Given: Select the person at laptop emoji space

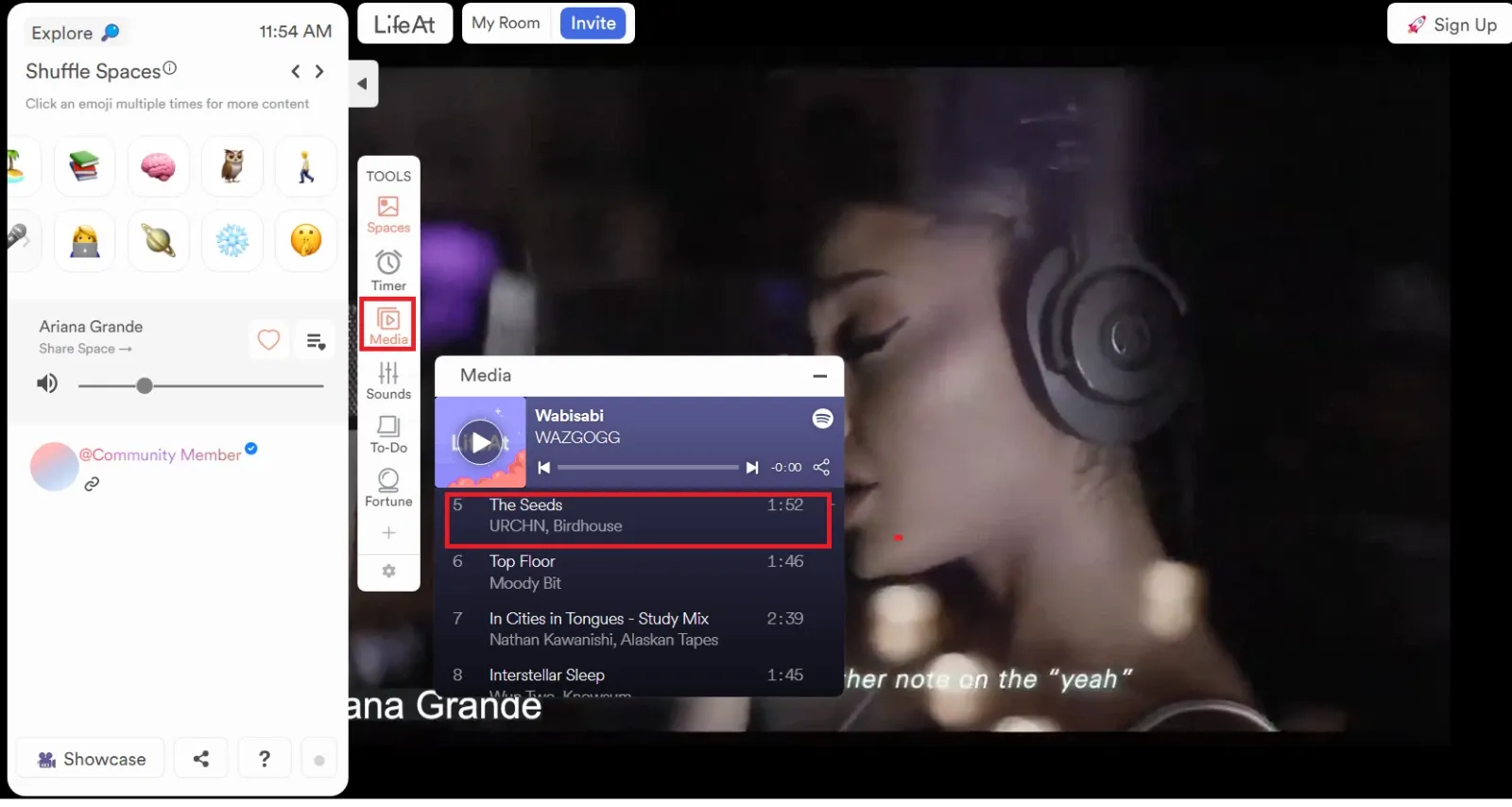Looking at the screenshot, I should click(x=84, y=240).
